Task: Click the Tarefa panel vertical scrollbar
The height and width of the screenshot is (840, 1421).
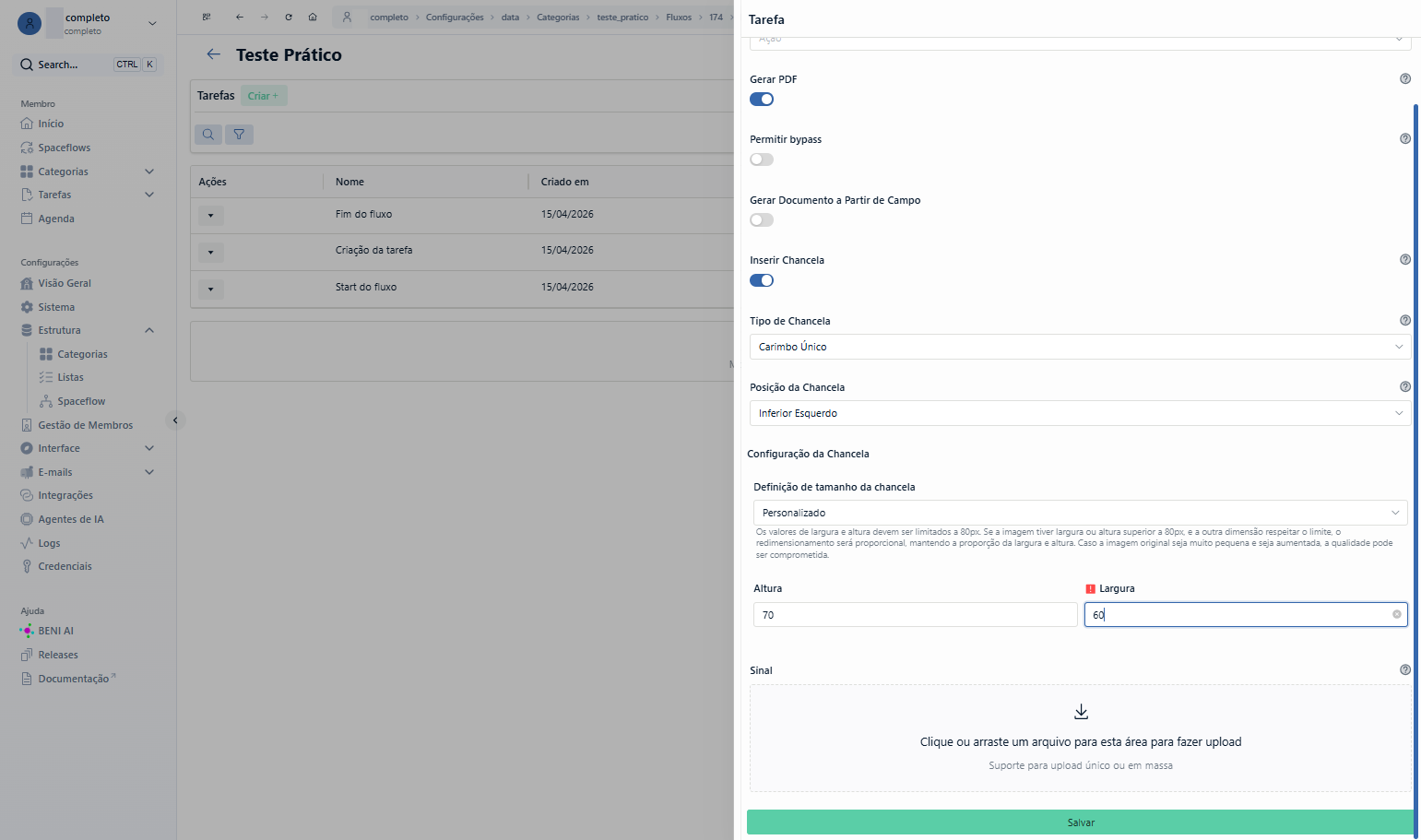Action: click(1415, 470)
